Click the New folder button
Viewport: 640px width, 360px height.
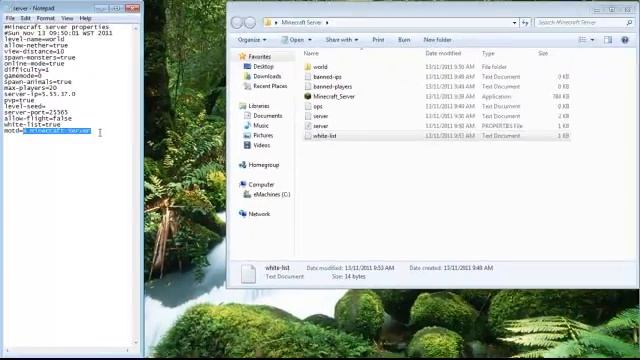coord(437,40)
